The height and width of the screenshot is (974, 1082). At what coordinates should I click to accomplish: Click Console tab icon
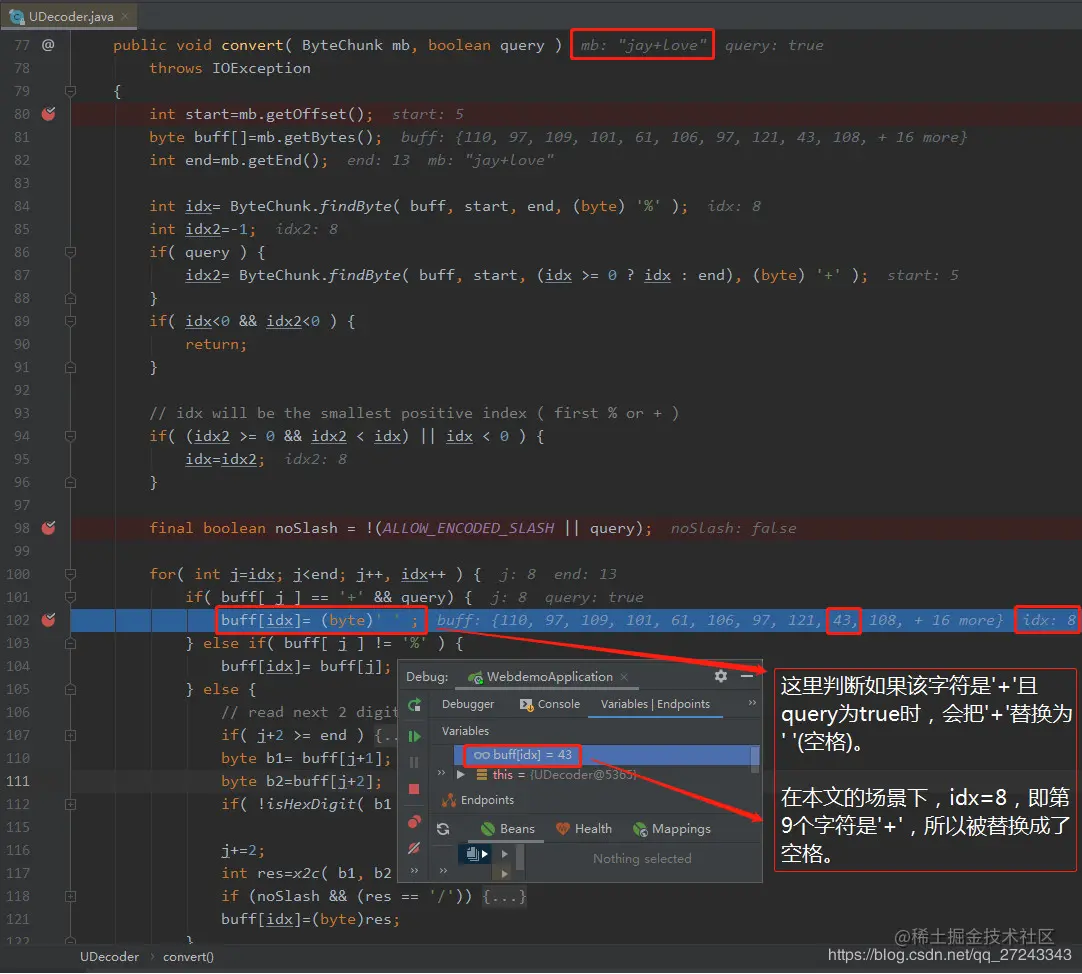pos(527,705)
